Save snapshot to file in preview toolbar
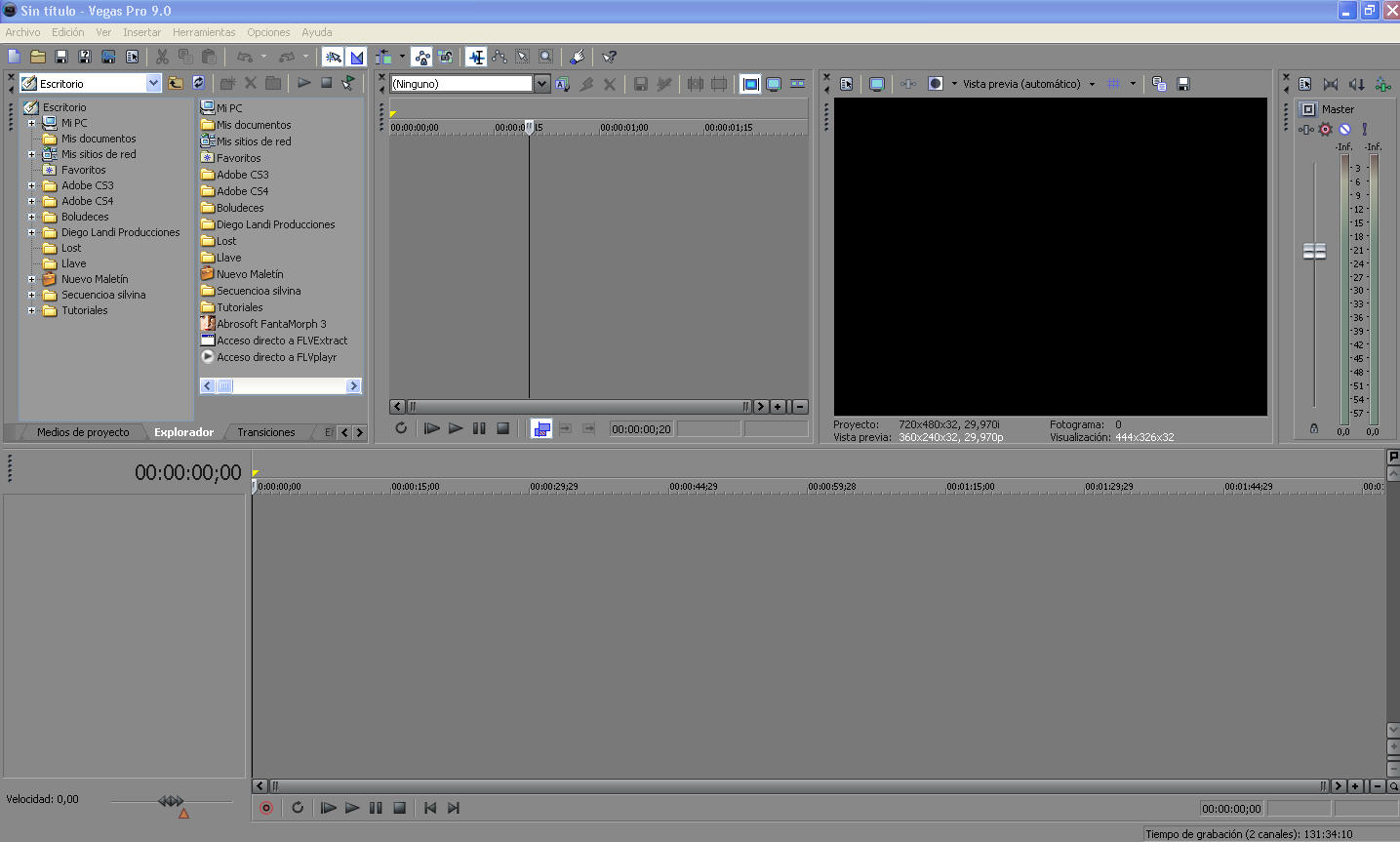This screenshot has height=842, width=1400. [1183, 84]
